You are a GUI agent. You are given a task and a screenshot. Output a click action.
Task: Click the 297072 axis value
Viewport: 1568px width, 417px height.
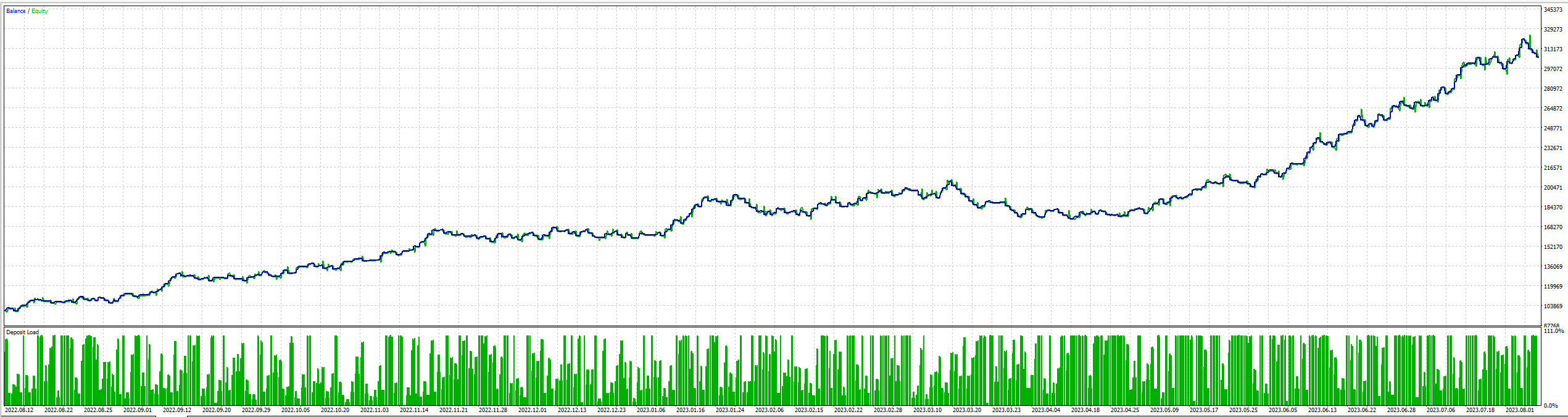point(1553,69)
